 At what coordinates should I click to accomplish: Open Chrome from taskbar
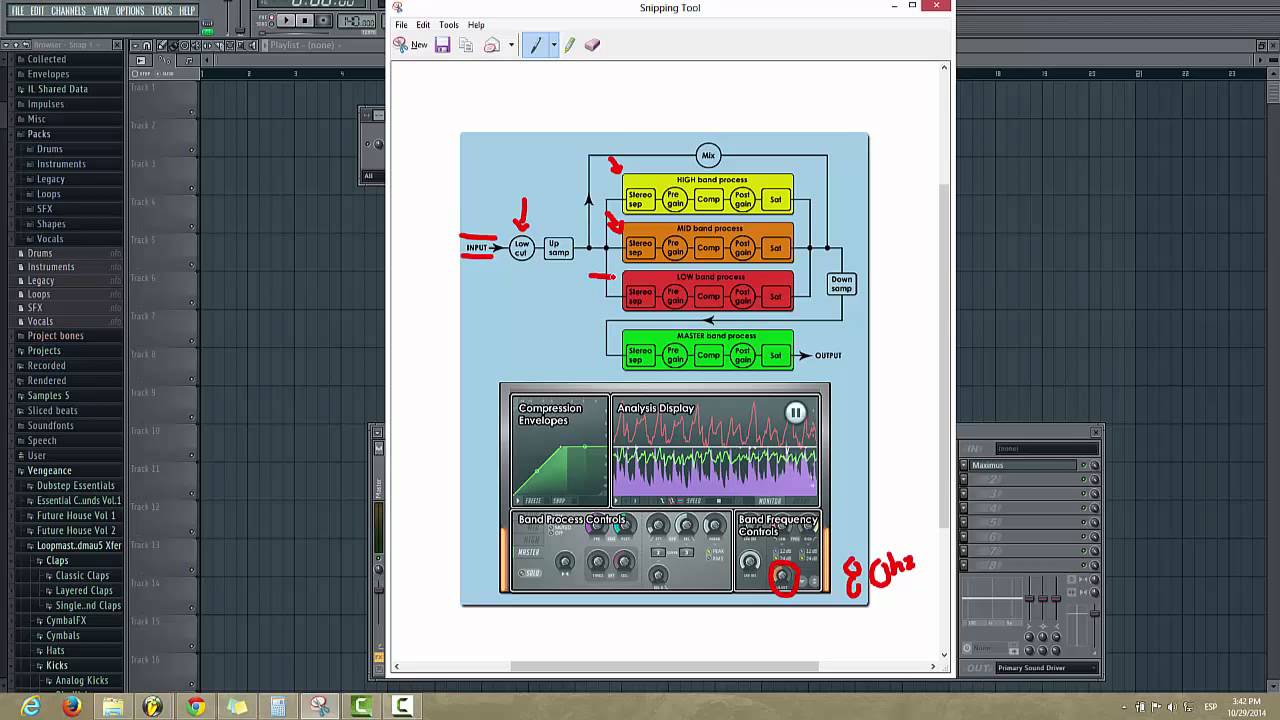point(195,707)
